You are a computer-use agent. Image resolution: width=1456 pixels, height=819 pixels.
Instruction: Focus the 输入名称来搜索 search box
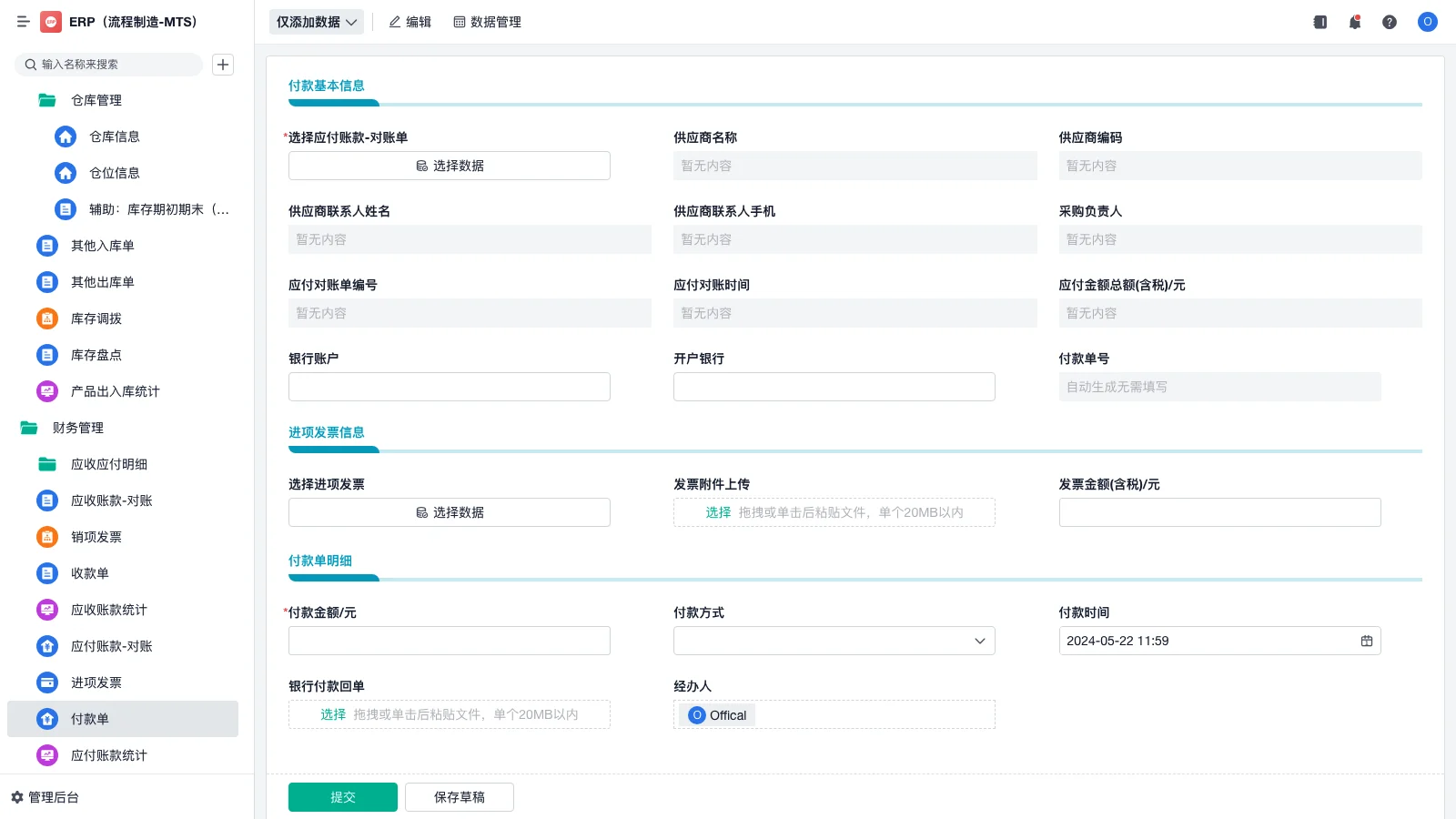109,65
